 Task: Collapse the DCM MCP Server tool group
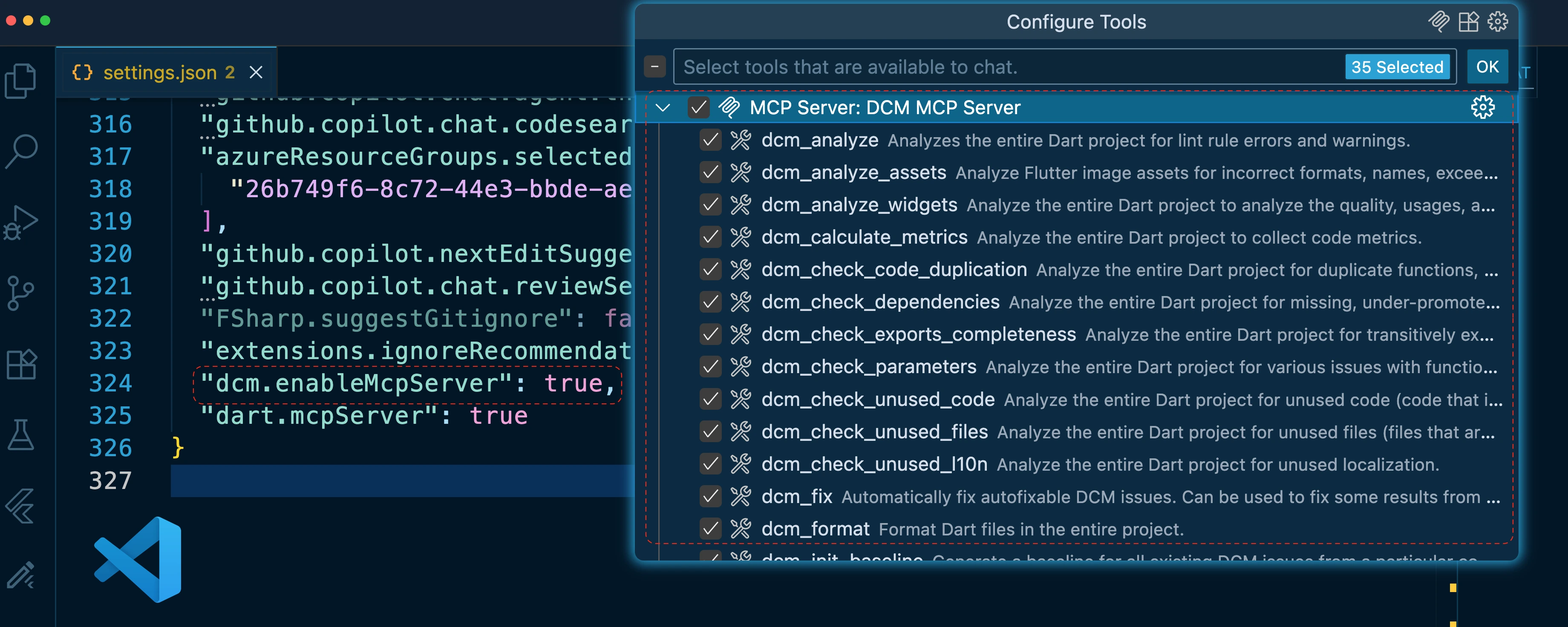[x=663, y=108]
